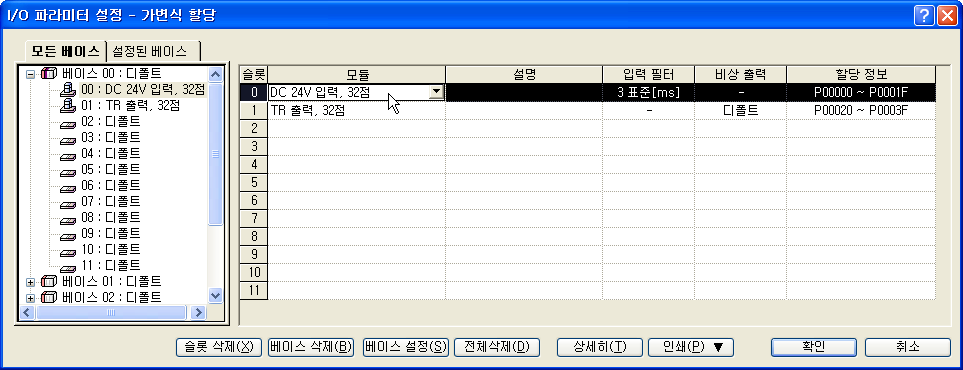Select tree item 베이스 01 : 디폴트
Image resolution: width=963 pixels, height=370 pixels.
111,281
